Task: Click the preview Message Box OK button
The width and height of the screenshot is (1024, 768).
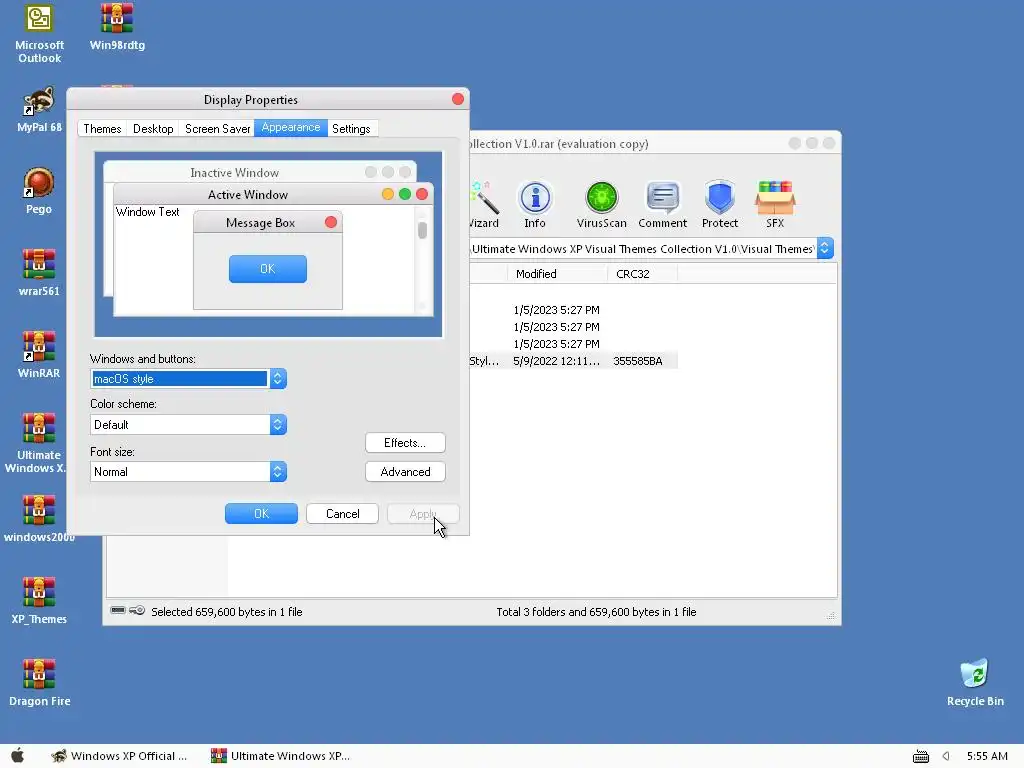Action: pos(268,269)
